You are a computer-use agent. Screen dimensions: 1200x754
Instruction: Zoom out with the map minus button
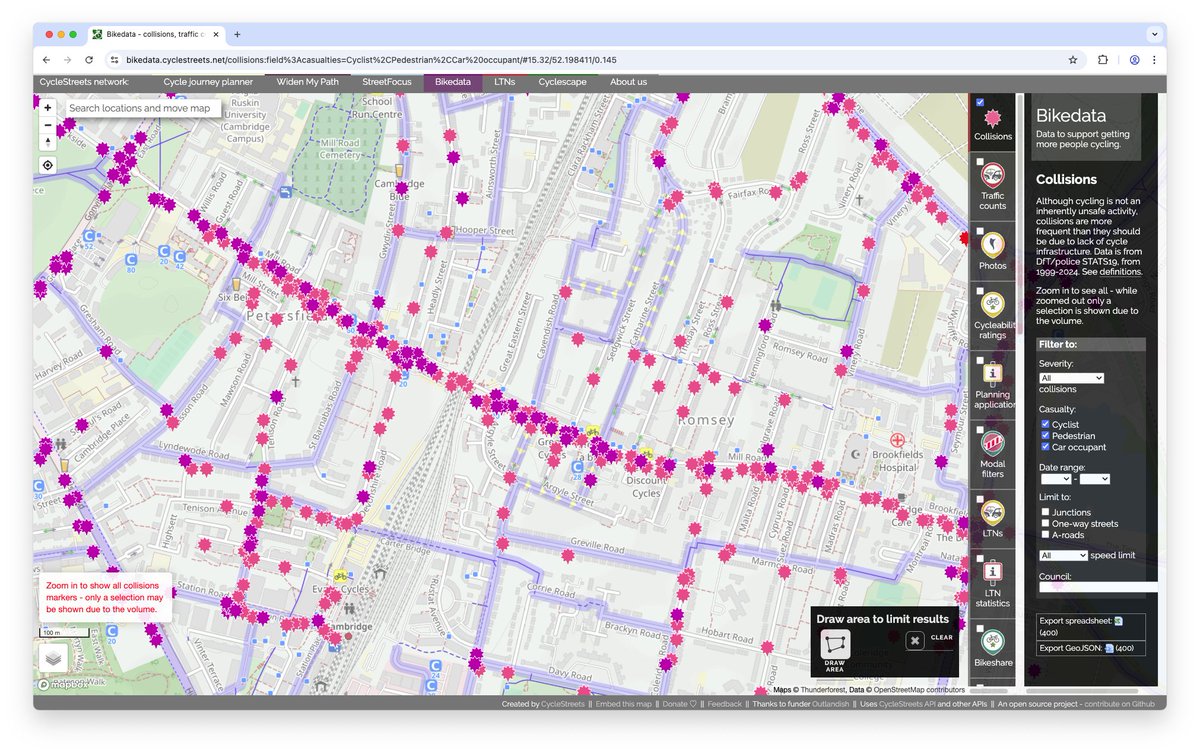48,125
